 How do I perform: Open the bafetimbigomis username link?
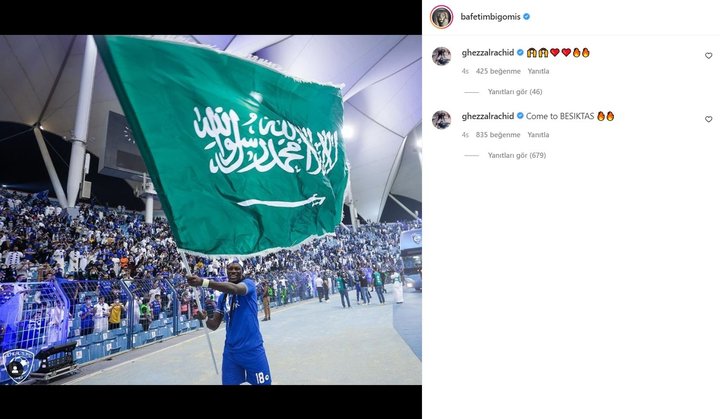click(x=490, y=17)
